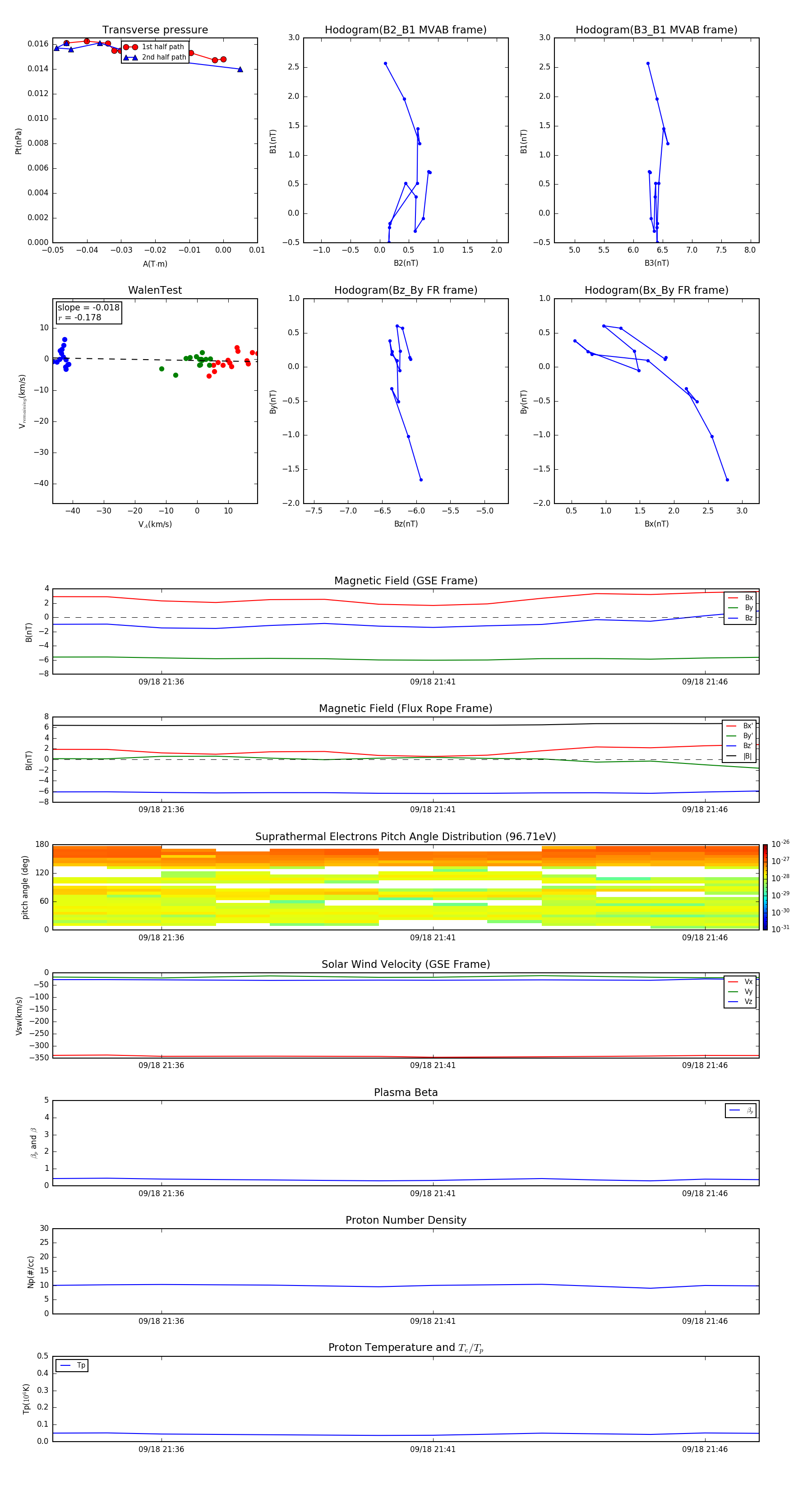The height and width of the screenshot is (1489, 812).
Task: Click the 'pitch angle (deg)' axis label
Action: click(x=25, y=887)
